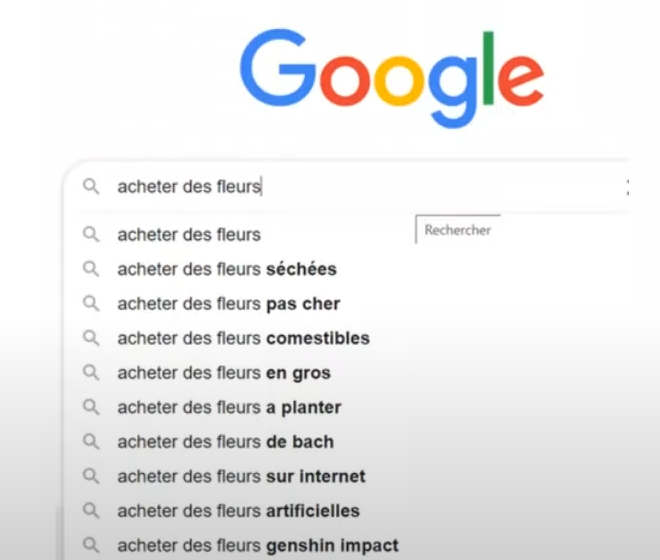Select the "acheter des fleurs comestibles" suggestion

[x=243, y=338]
